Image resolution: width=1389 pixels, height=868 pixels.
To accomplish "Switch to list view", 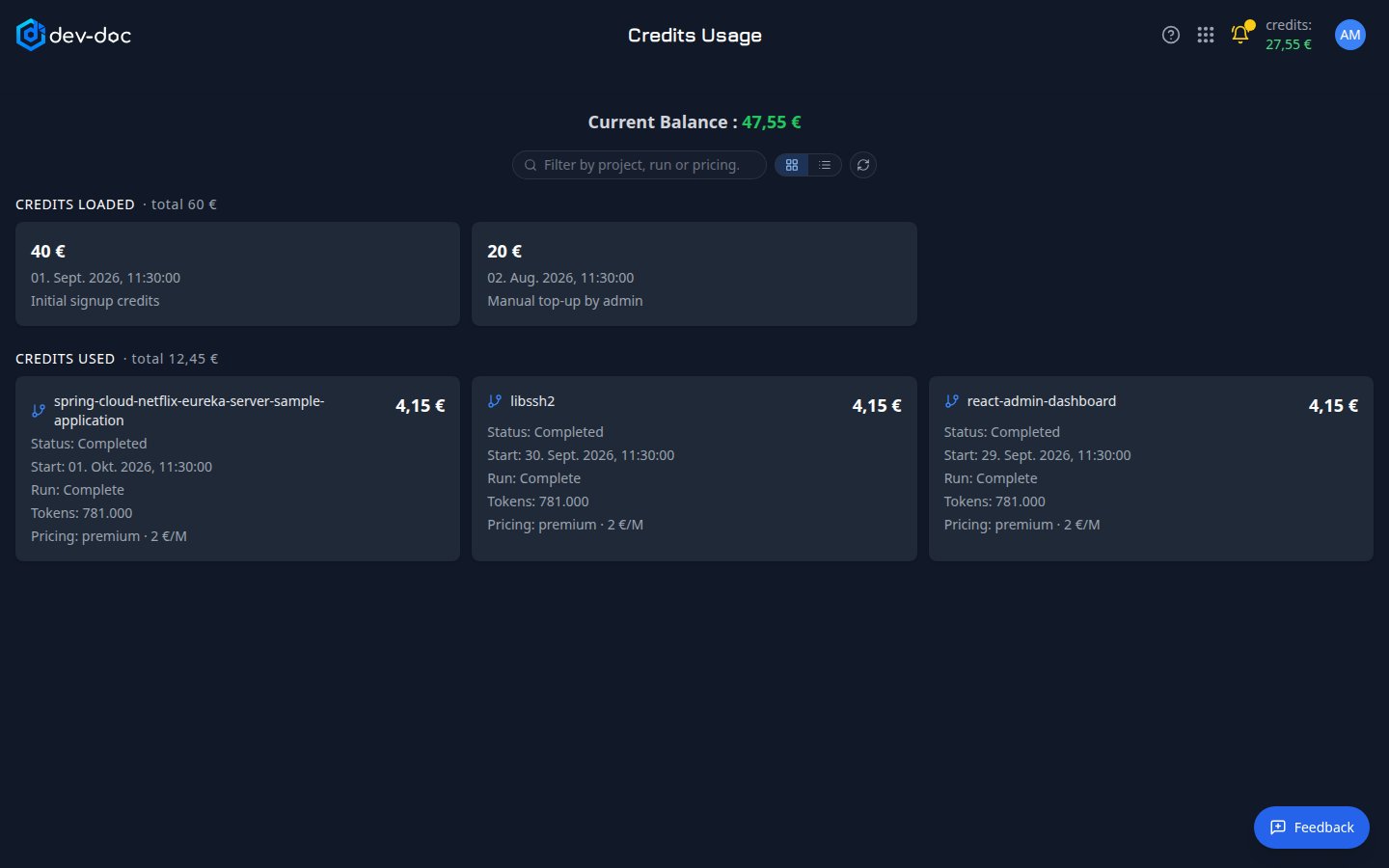I will point(825,165).
